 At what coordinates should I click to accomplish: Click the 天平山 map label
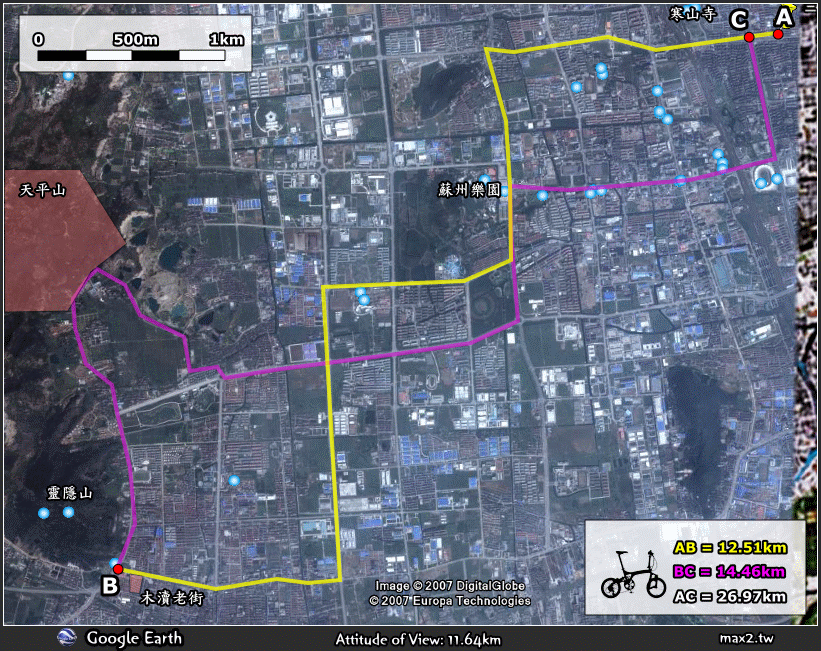point(42,190)
